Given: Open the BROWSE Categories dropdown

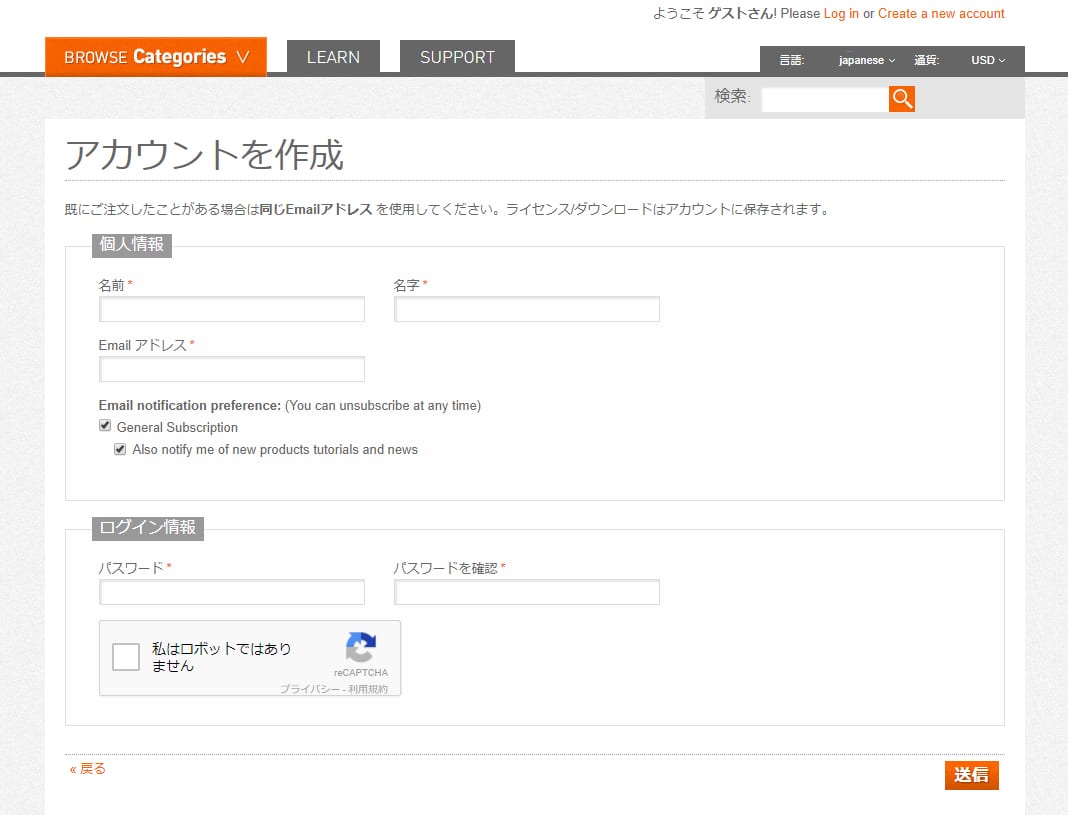Looking at the screenshot, I should click(x=156, y=57).
